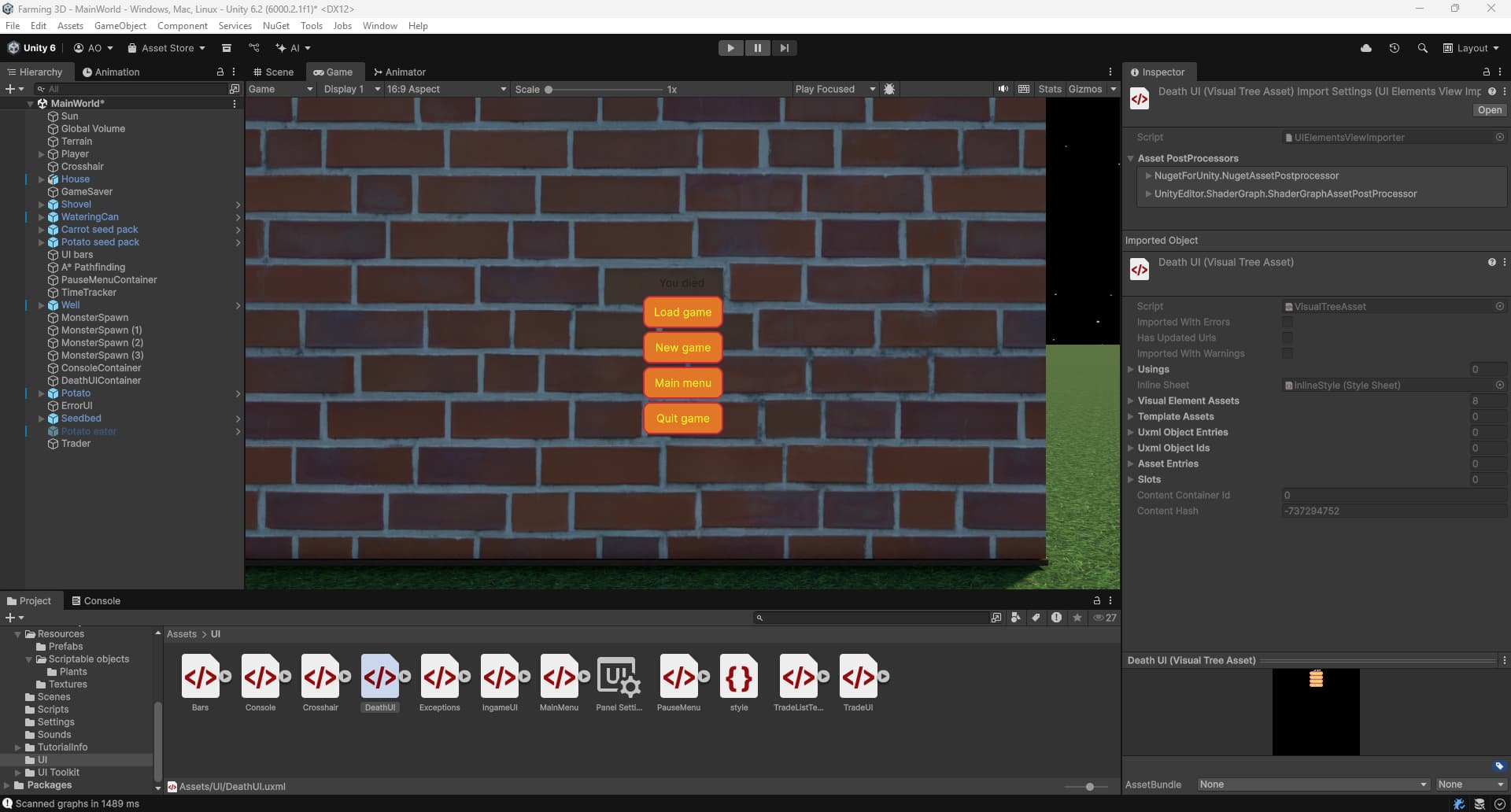This screenshot has height=812, width=1511.
Task: Open Unity Cloud from the toolbar icon
Action: 1367,48
